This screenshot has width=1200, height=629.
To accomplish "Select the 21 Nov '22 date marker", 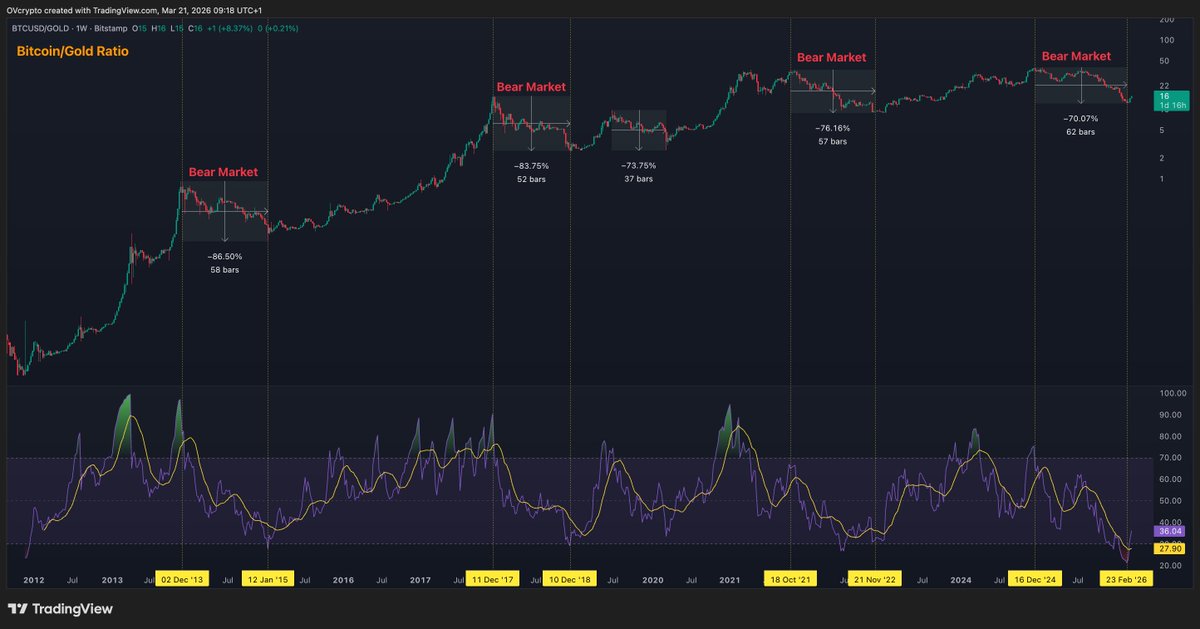I will [873, 578].
